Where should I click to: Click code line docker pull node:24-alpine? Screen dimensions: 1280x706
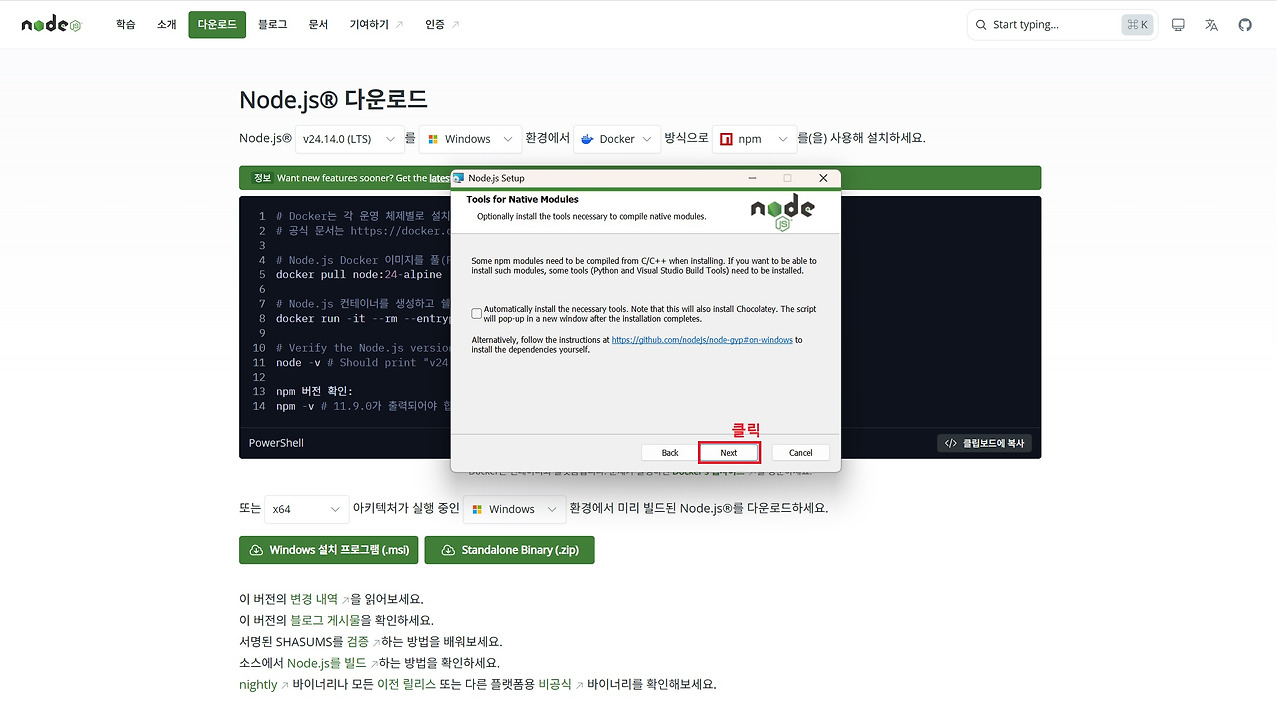click(359, 274)
